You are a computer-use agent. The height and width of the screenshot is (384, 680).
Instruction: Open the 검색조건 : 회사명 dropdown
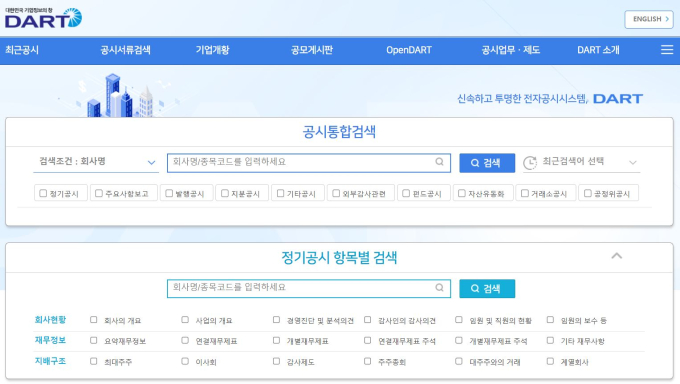96,162
